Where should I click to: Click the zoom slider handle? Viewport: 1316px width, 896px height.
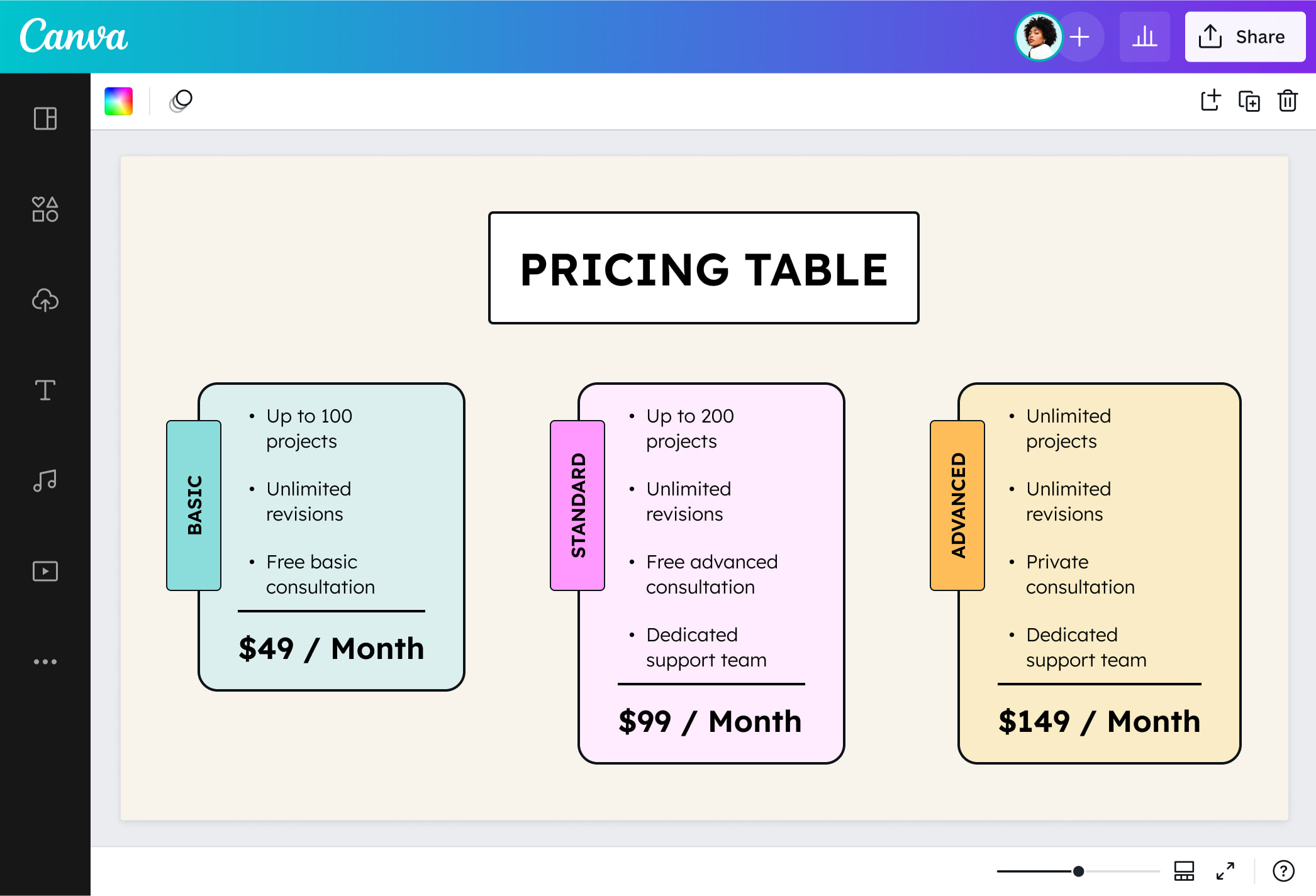click(1078, 871)
